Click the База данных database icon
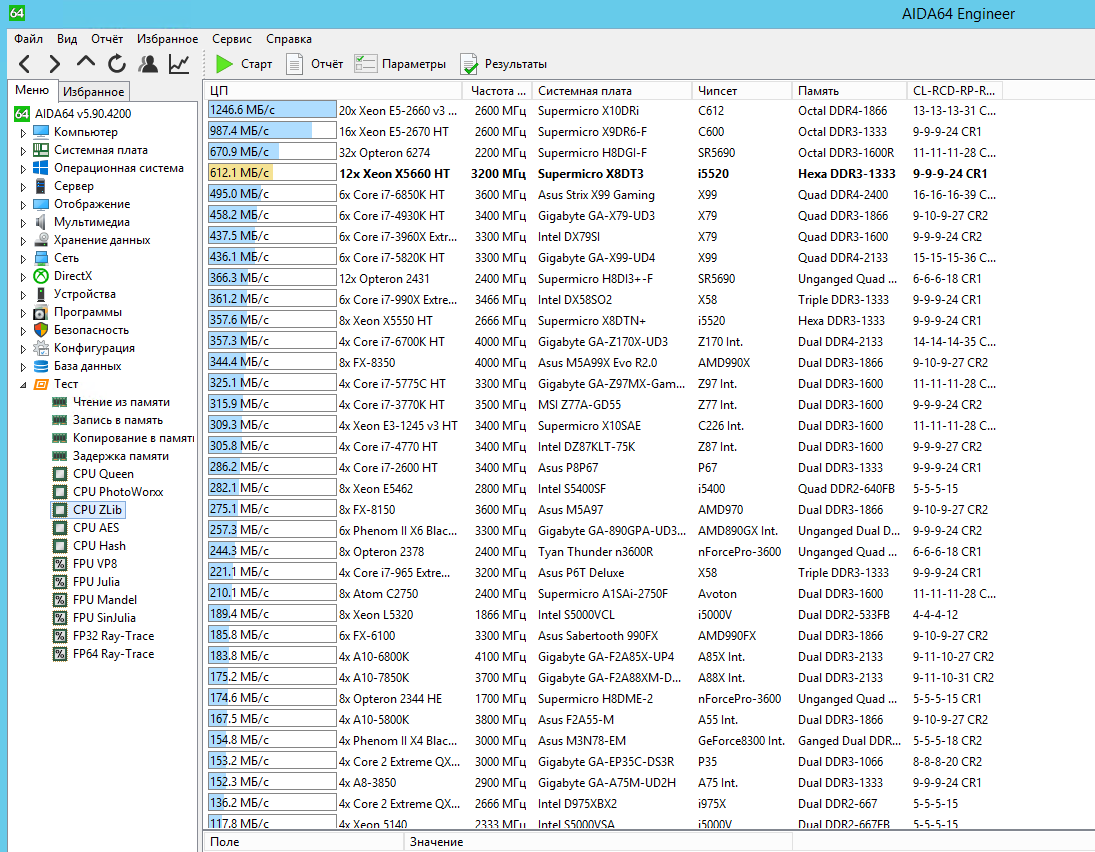The height and width of the screenshot is (852, 1095). (x=41, y=366)
